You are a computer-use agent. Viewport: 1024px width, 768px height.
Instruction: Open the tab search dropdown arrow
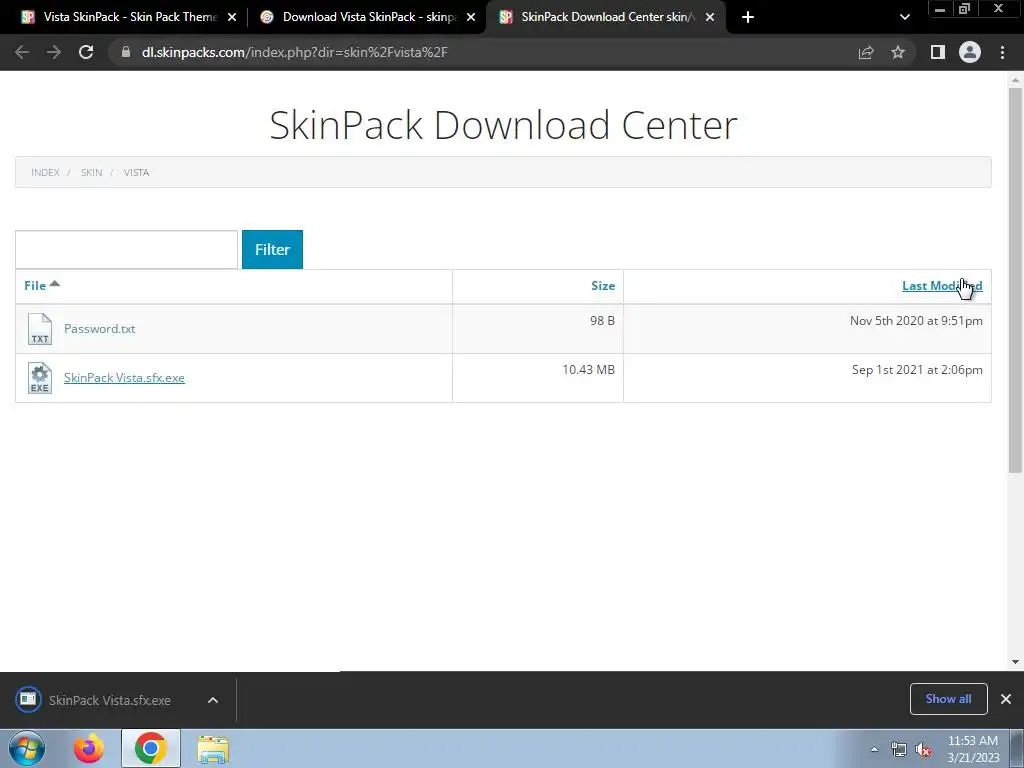coord(904,17)
